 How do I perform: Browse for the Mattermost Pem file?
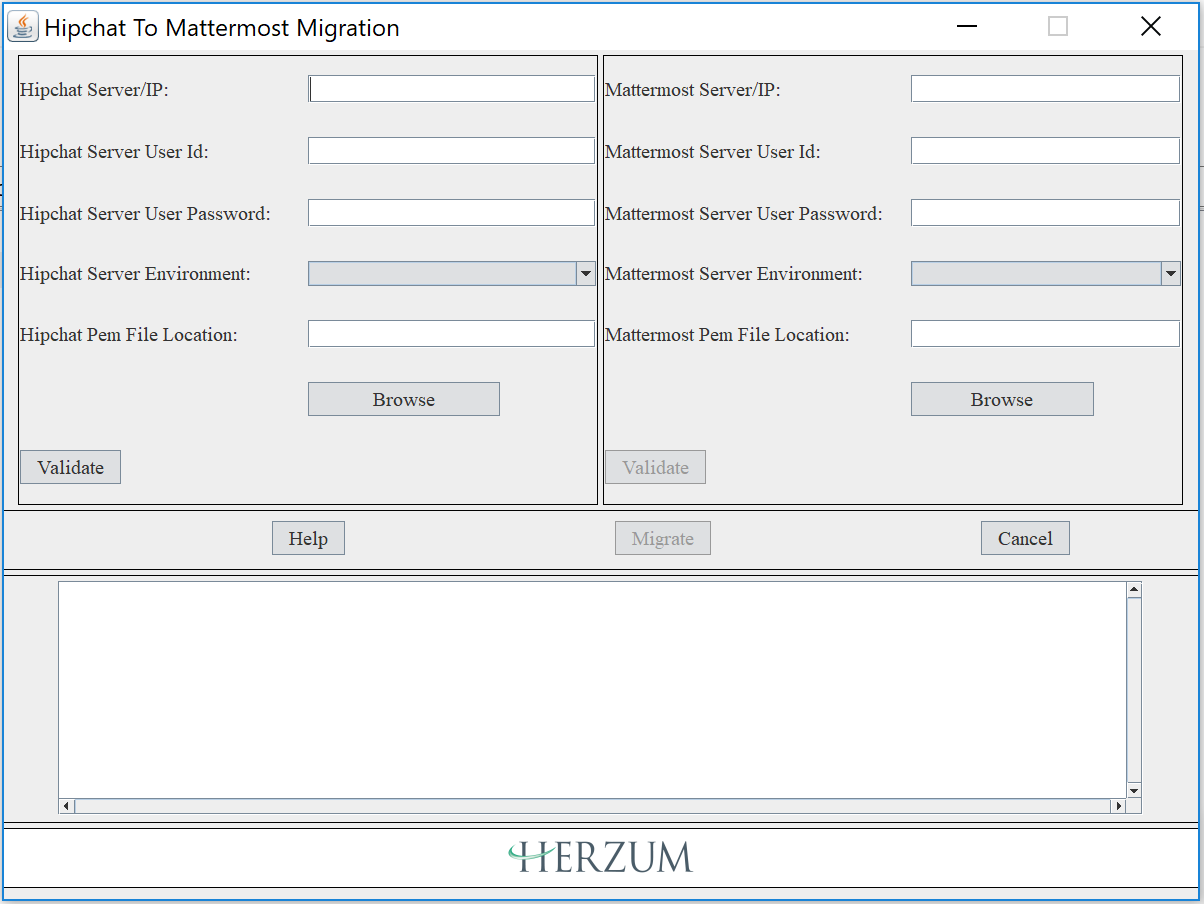[1002, 399]
